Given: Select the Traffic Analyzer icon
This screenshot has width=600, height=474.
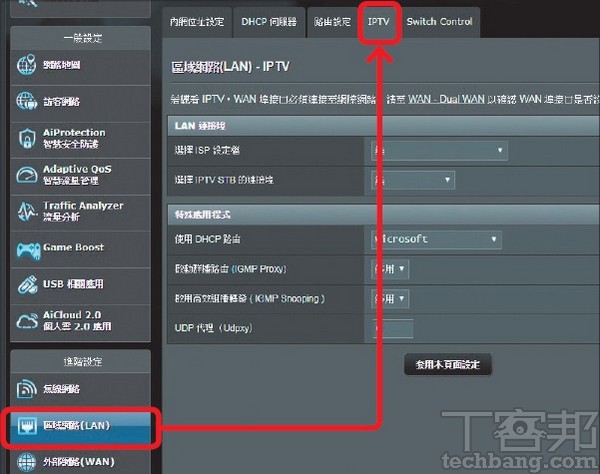Looking at the screenshot, I should pyautogui.click(x=26, y=211).
